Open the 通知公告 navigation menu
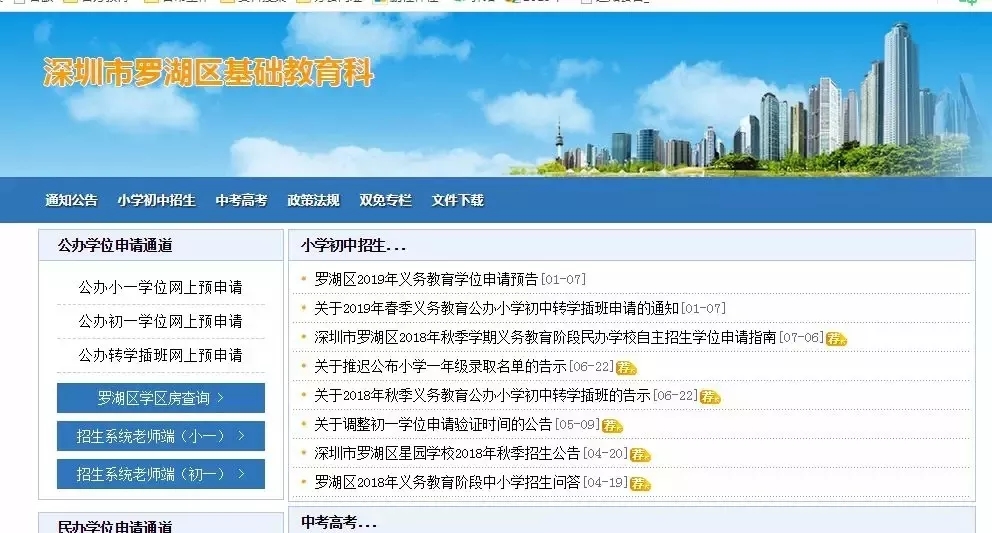The image size is (992, 533). (x=71, y=200)
